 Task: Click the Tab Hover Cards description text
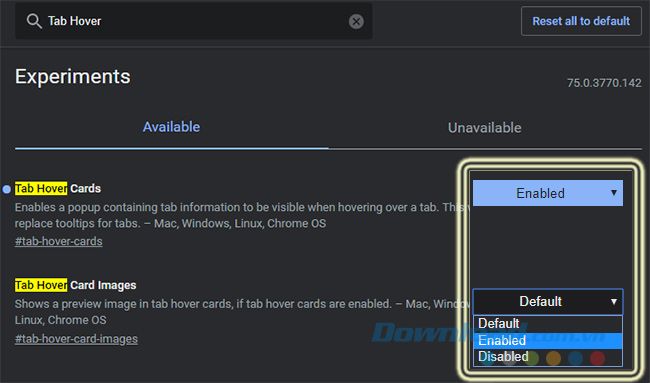(x=243, y=215)
